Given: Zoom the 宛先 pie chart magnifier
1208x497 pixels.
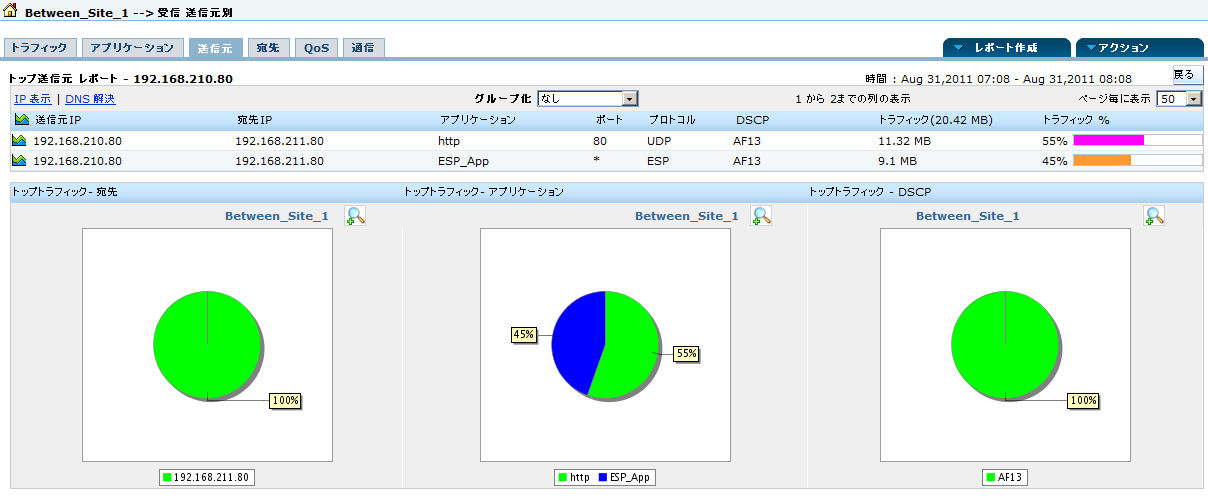Looking at the screenshot, I should pos(355,215).
